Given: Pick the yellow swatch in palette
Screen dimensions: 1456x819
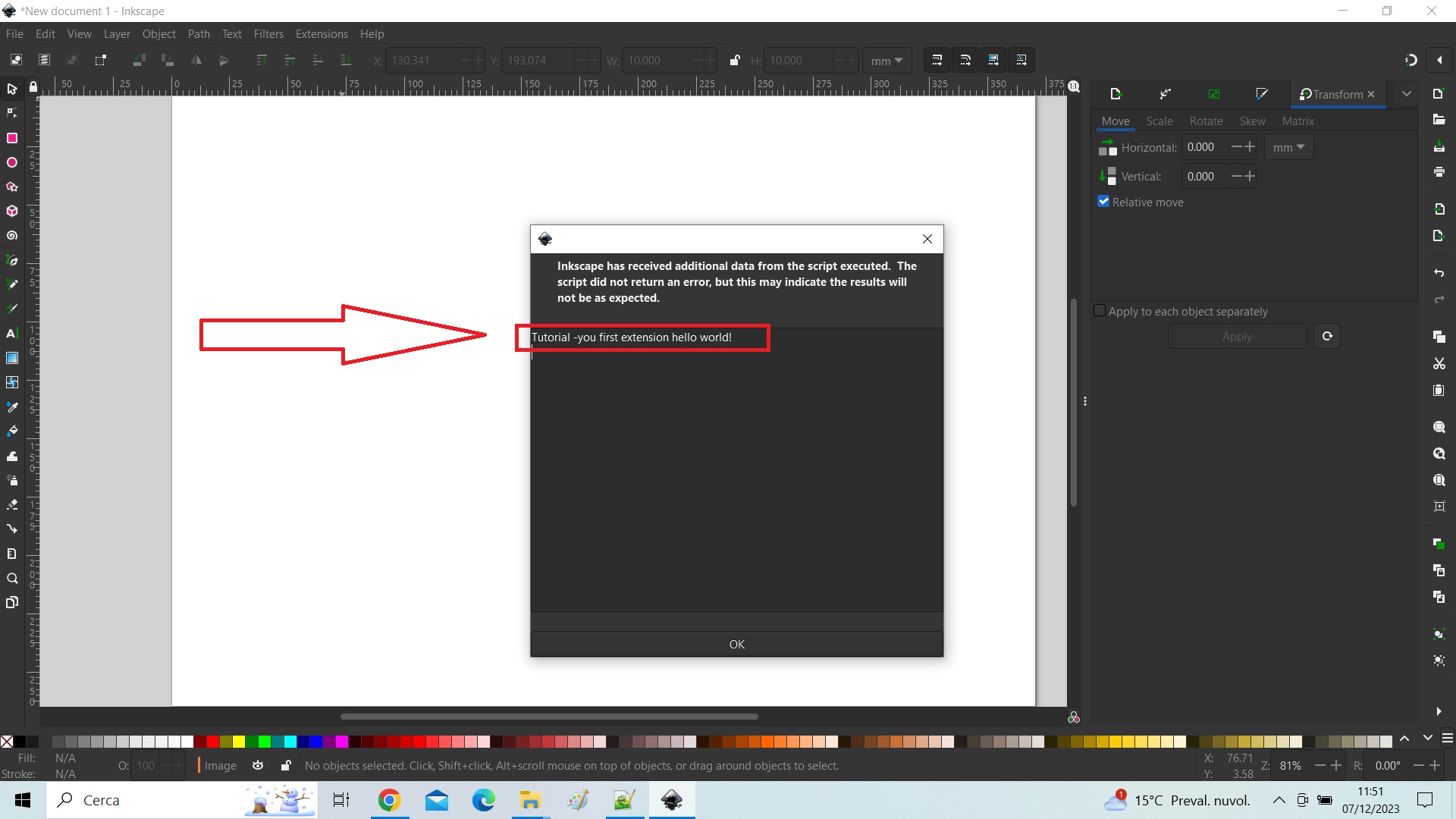Looking at the screenshot, I should click(x=239, y=742).
